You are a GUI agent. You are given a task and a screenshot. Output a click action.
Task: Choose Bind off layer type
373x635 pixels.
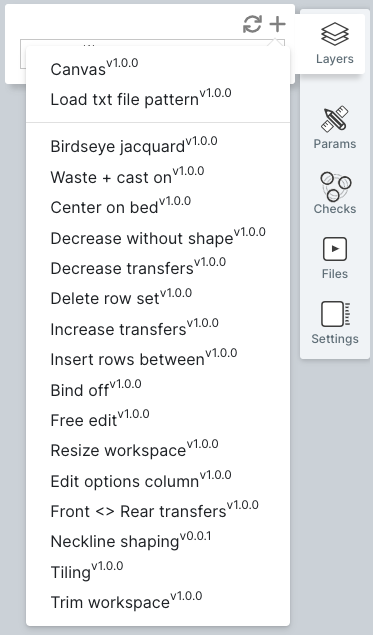click(158, 389)
